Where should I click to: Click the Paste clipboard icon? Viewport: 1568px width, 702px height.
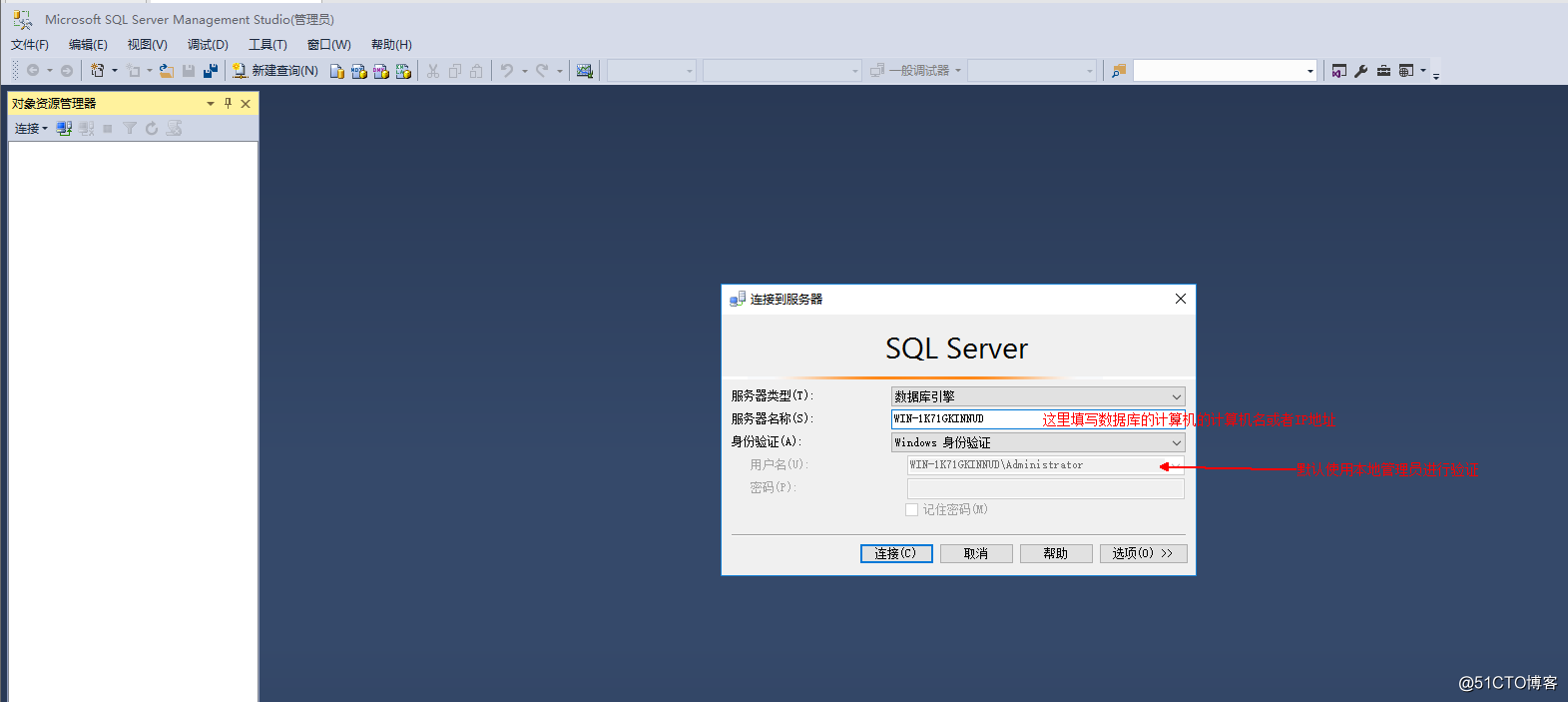tap(477, 71)
